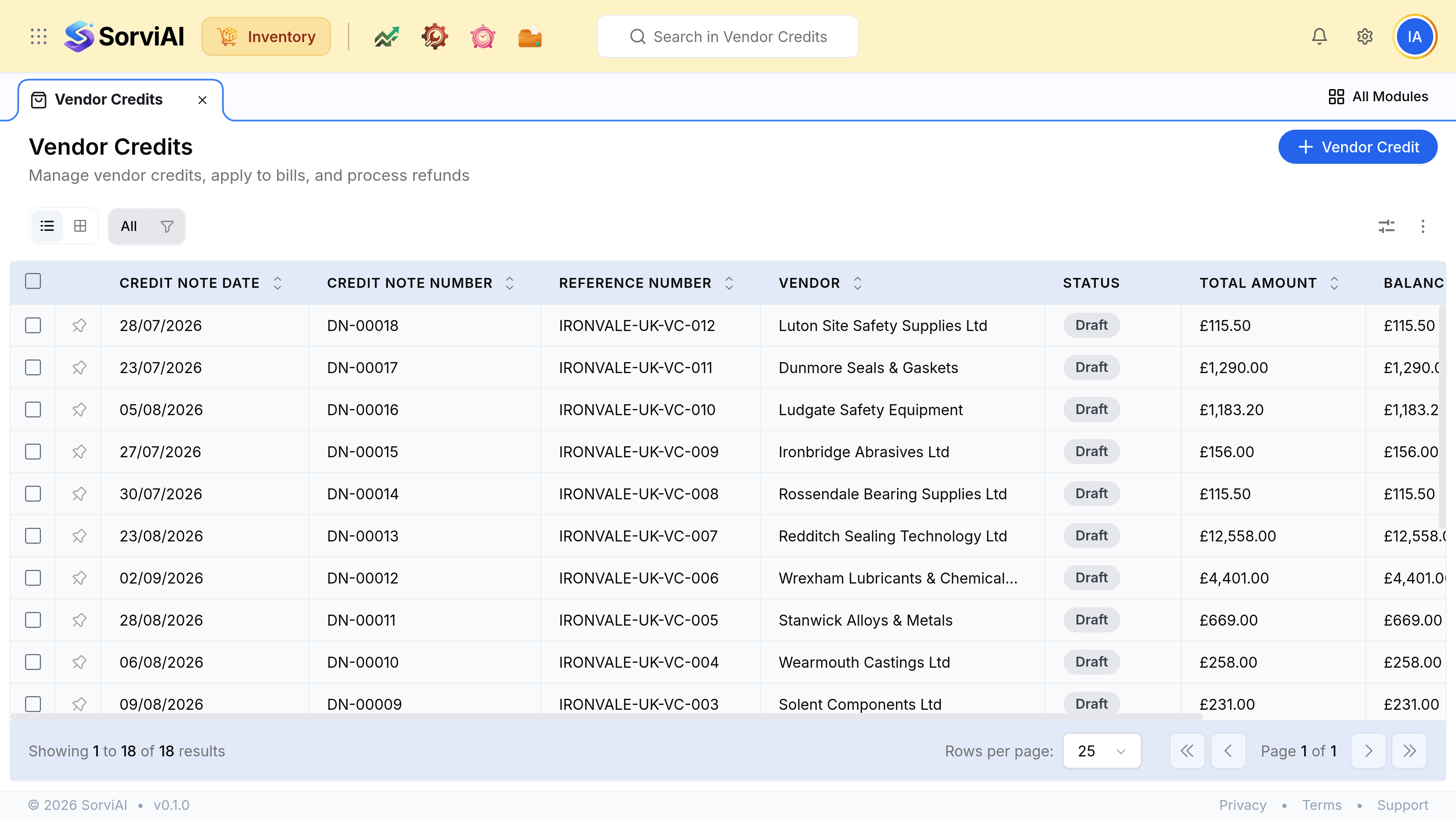Open the apps grid launcher
The width and height of the screenshot is (1456, 819).
pos(38,37)
